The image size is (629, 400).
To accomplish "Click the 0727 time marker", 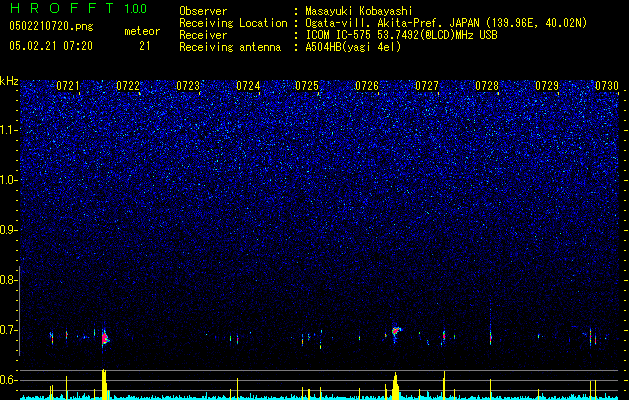I will coord(427,86).
